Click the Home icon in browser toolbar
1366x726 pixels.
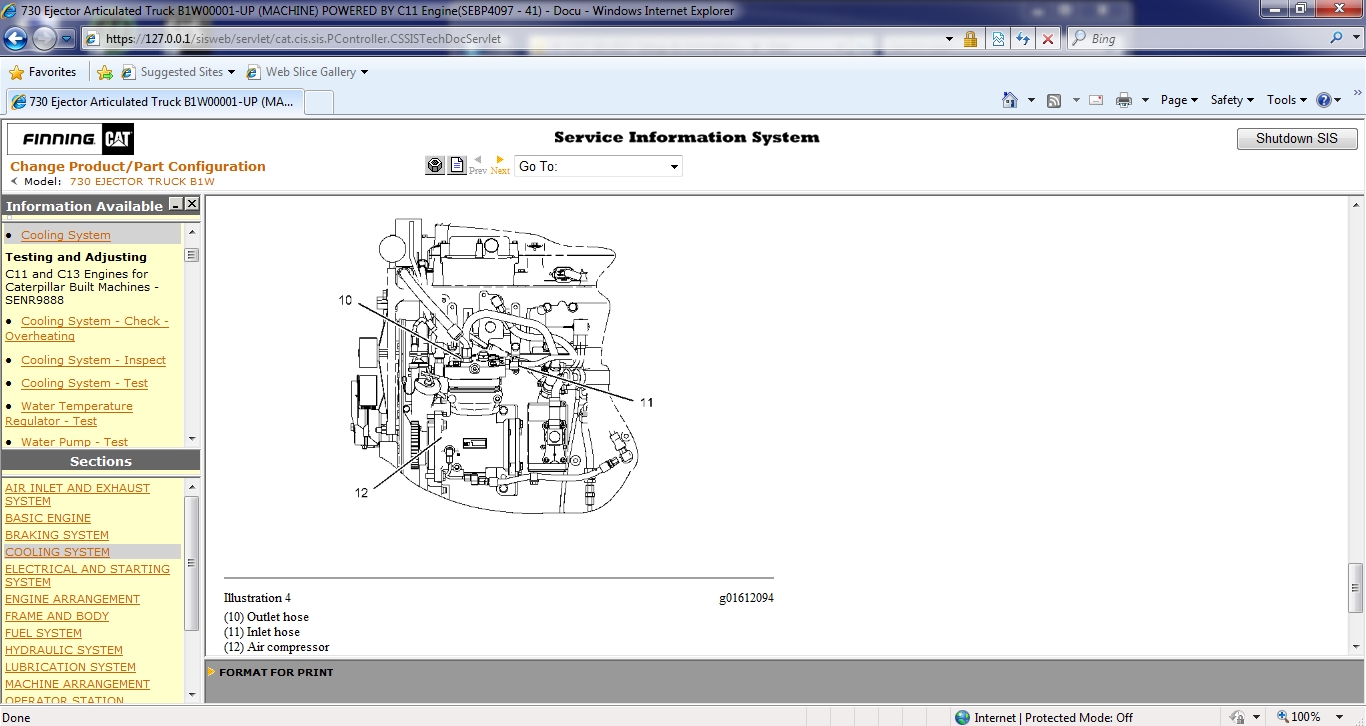point(1009,100)
